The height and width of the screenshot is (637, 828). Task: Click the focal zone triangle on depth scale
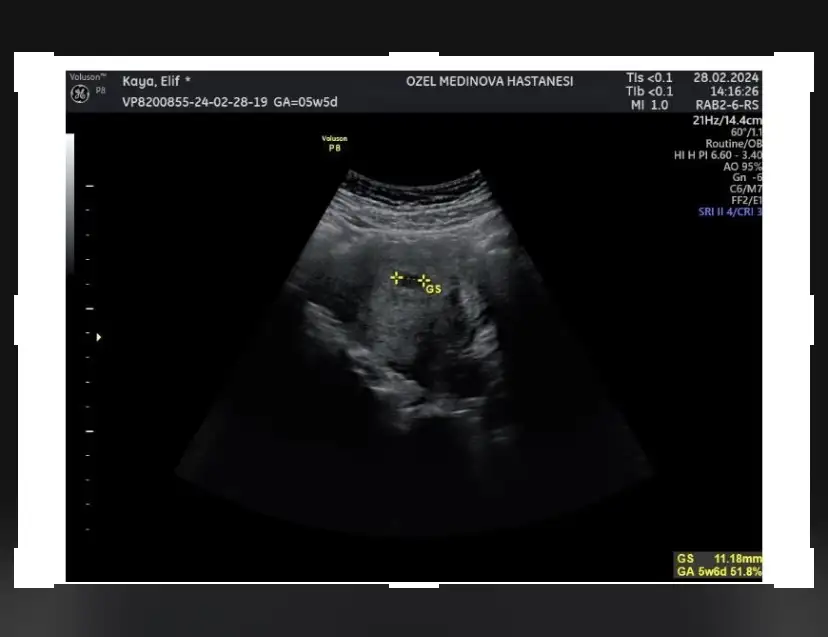98,338
